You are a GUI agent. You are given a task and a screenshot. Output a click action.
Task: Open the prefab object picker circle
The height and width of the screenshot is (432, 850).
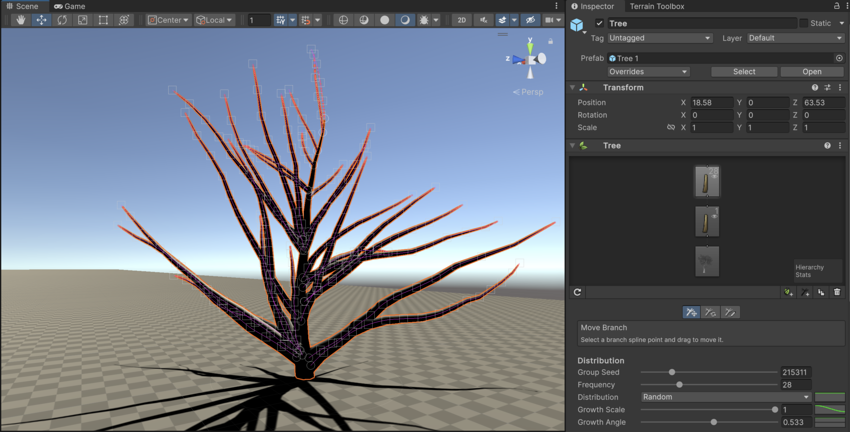click(x=838, y=58)
